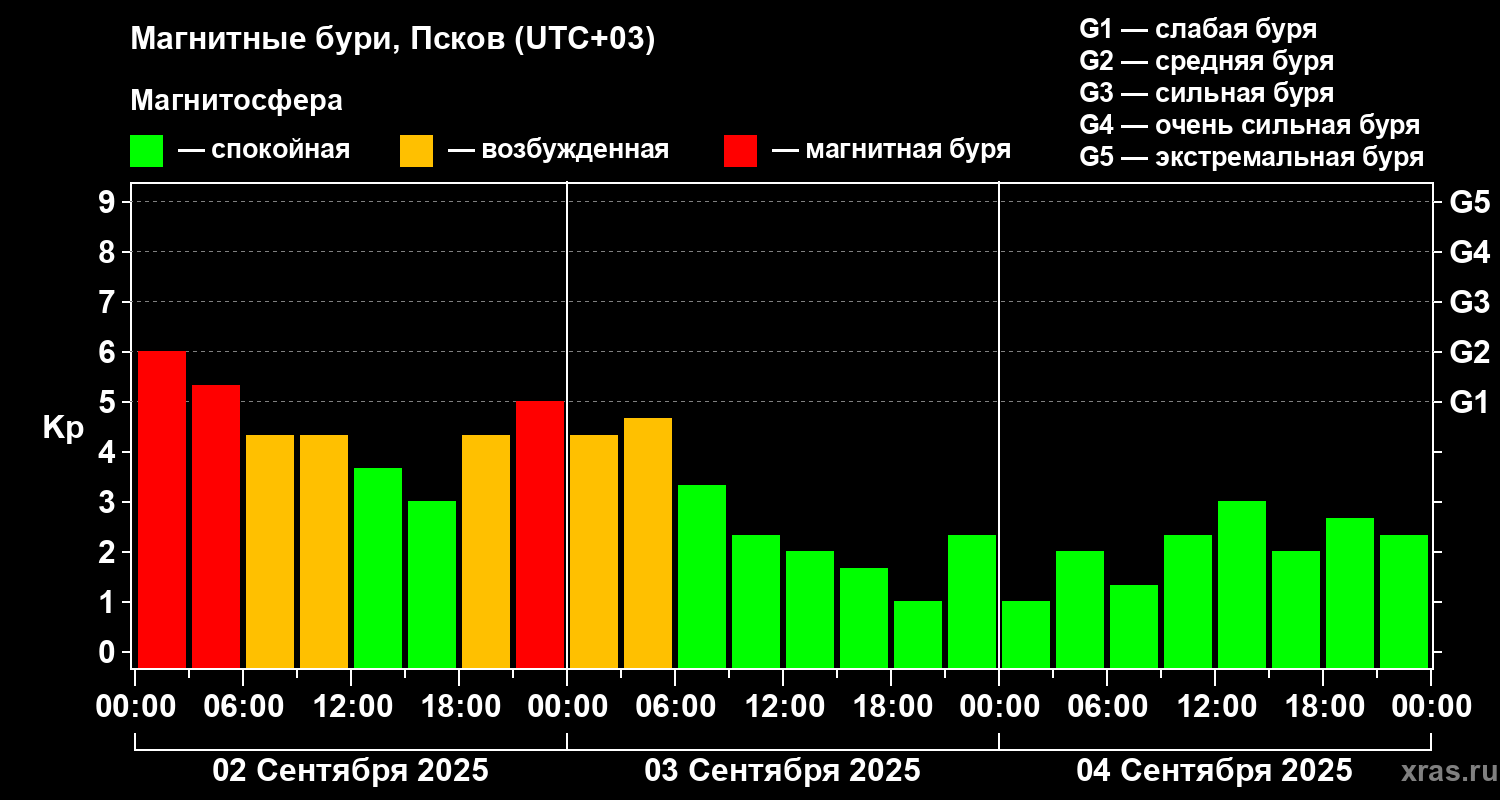Click the tallest red bar, Kp 6, 02 Сентября
Image resolution: width=1500 pixels, height=800 pixels.
click(162, 510)
